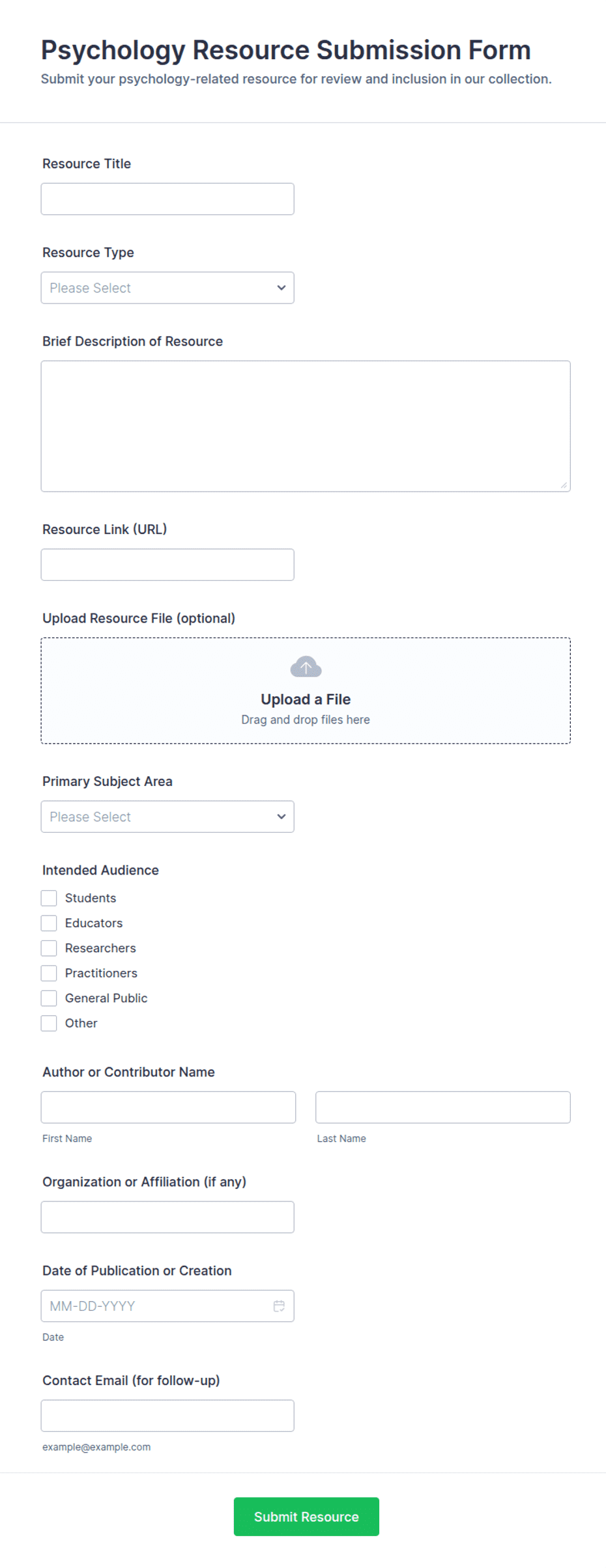Click the Upload a File drop area
This screenshot has width=606, height=1568.
[306, 691]
